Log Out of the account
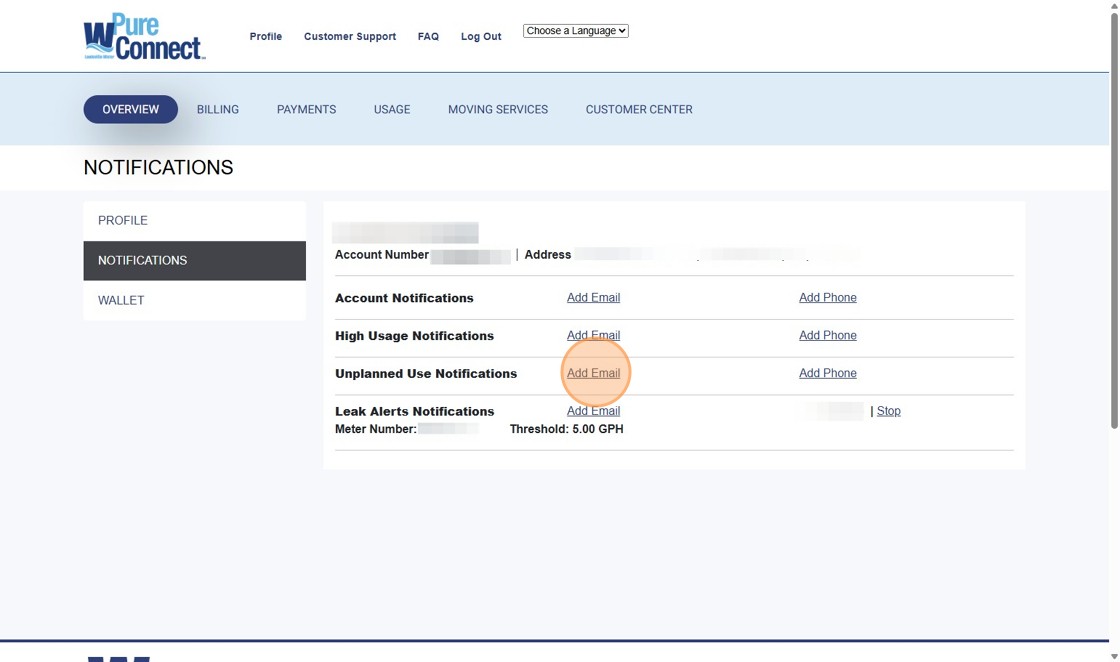The image size is (1120, 662). point(480,36)
